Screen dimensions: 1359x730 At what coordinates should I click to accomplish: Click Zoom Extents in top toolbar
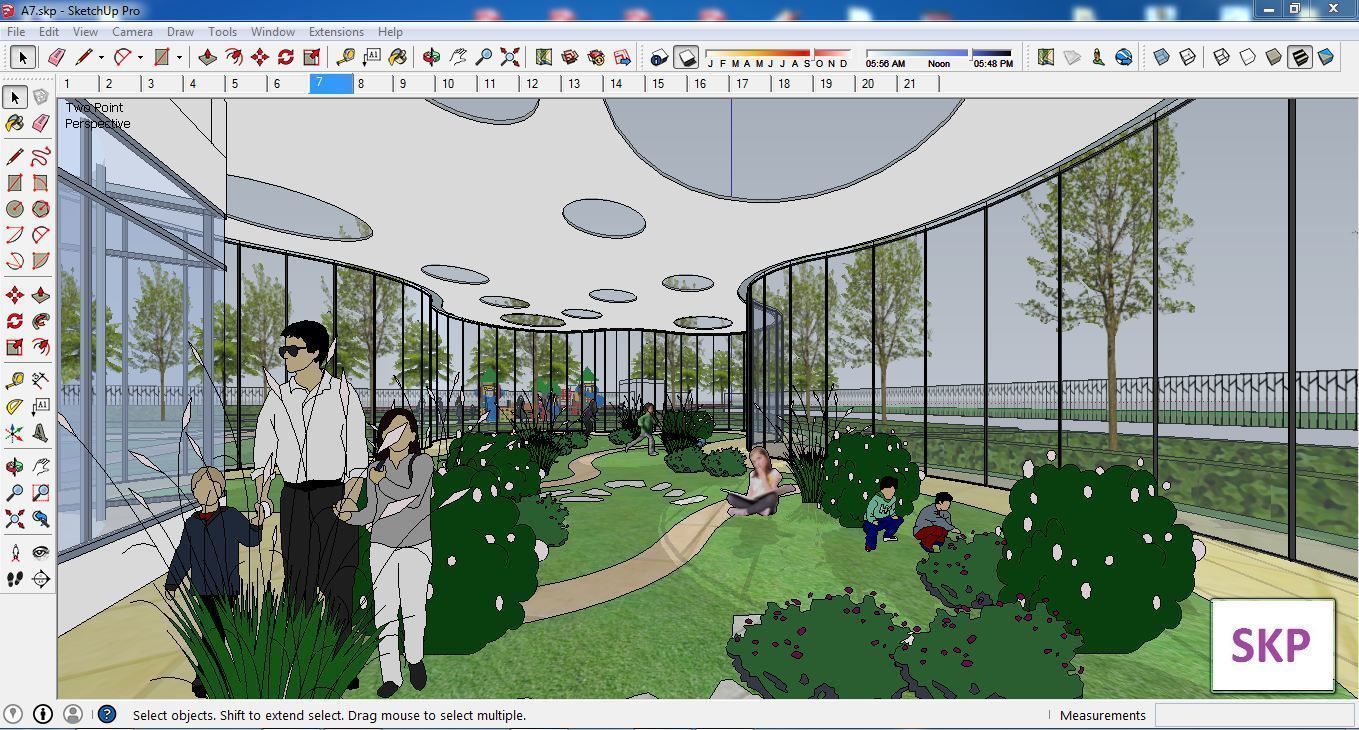510,57
